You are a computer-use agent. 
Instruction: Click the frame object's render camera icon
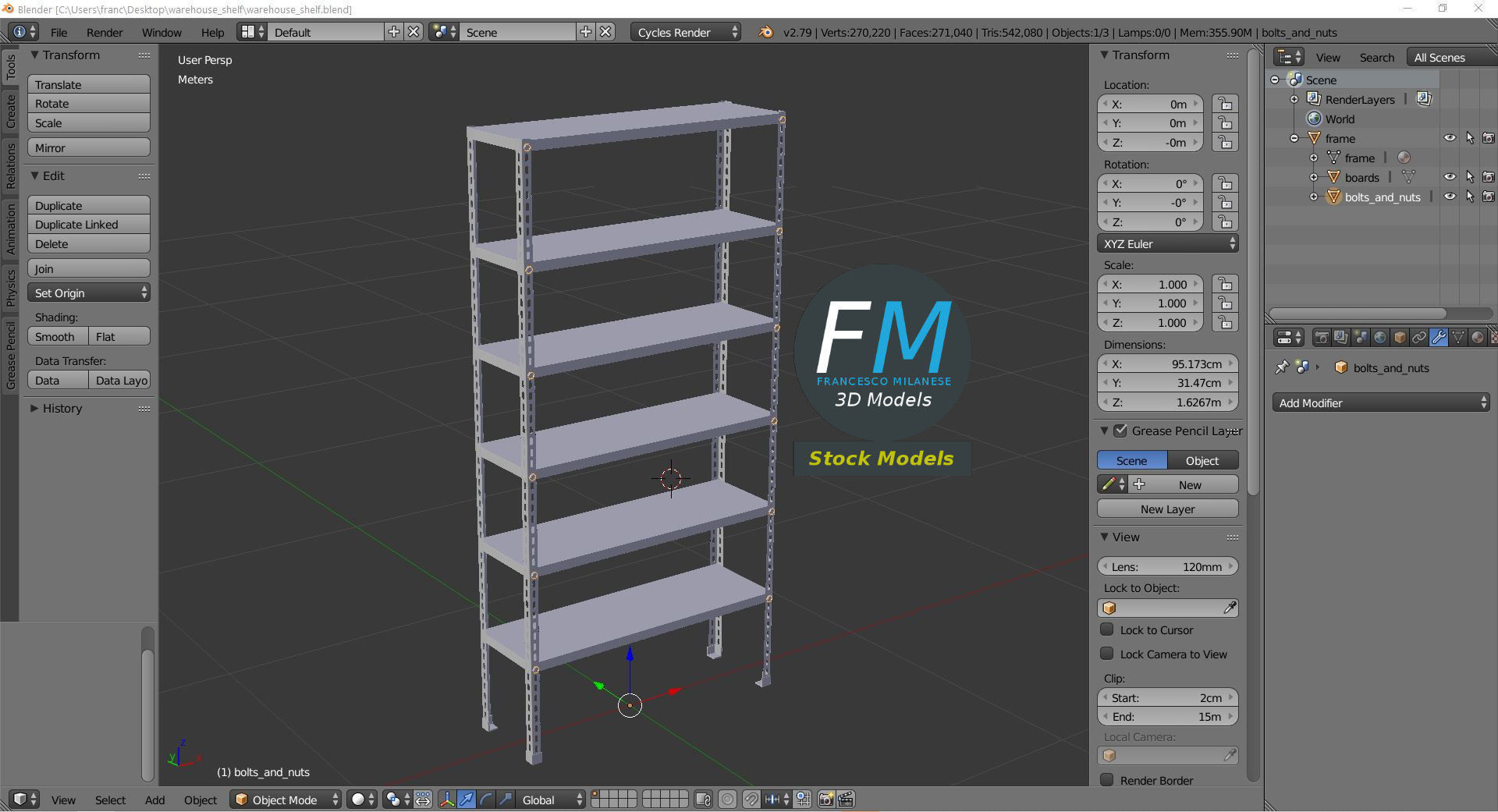[1489, 138]
